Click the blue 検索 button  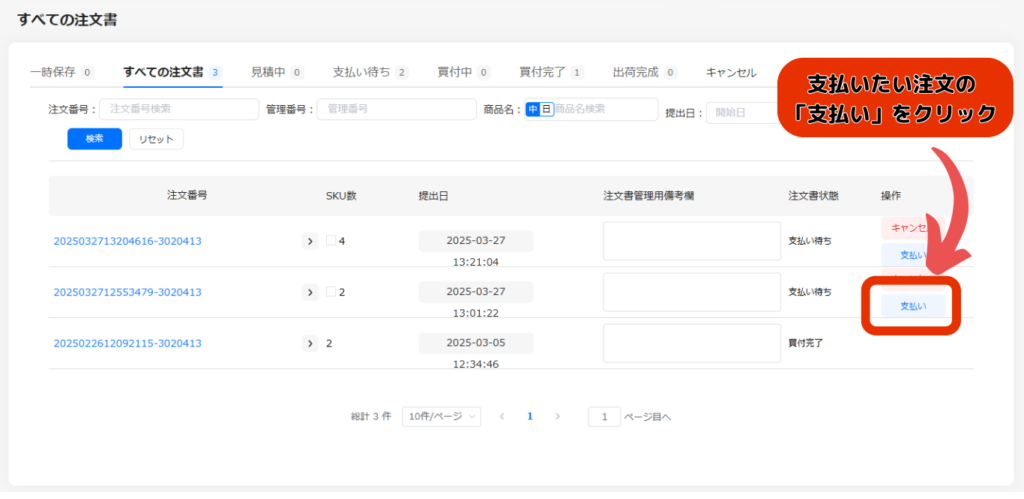(94, 139)
